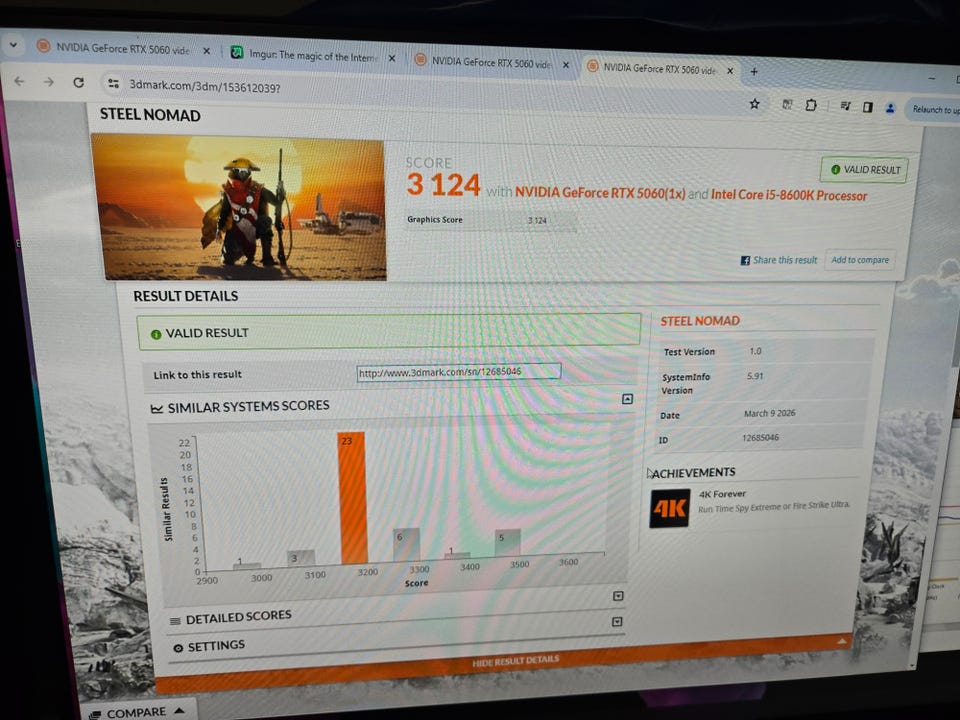Select the link to this result field
Viewport: 960px width, 720px height.
(458, 372)
